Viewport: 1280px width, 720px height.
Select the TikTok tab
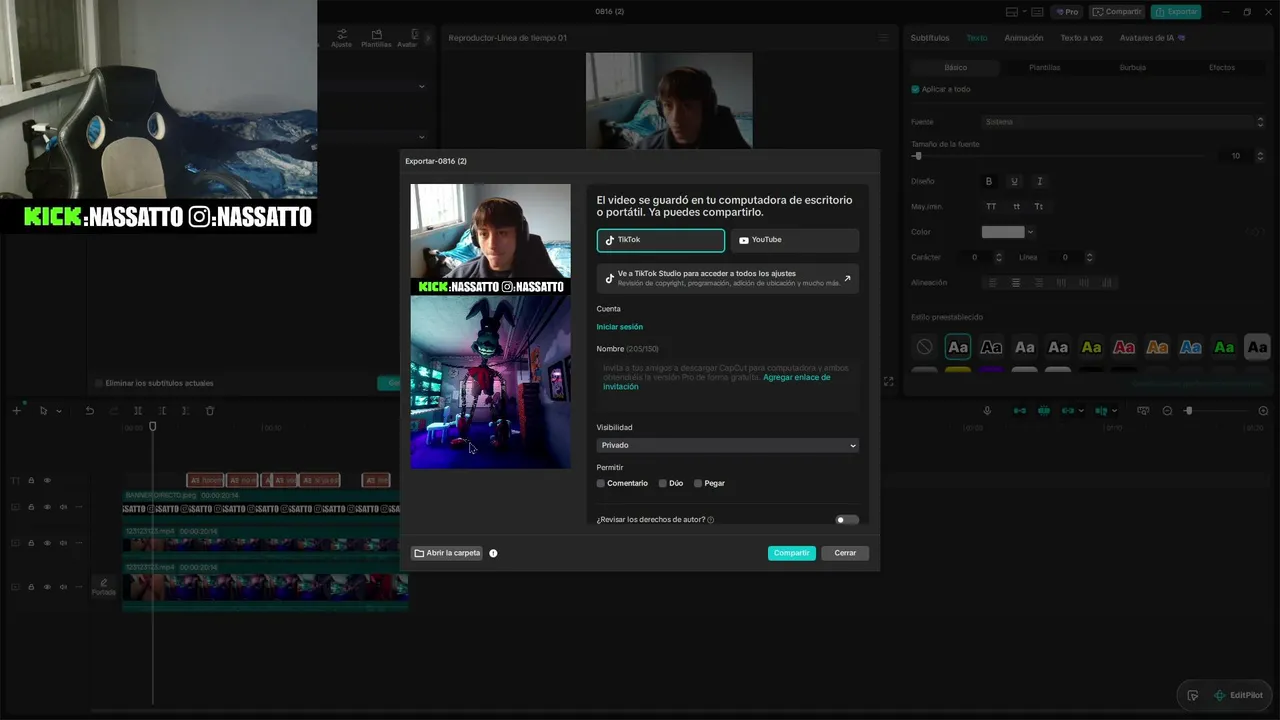pyautogui.click(x=661, y=240)
